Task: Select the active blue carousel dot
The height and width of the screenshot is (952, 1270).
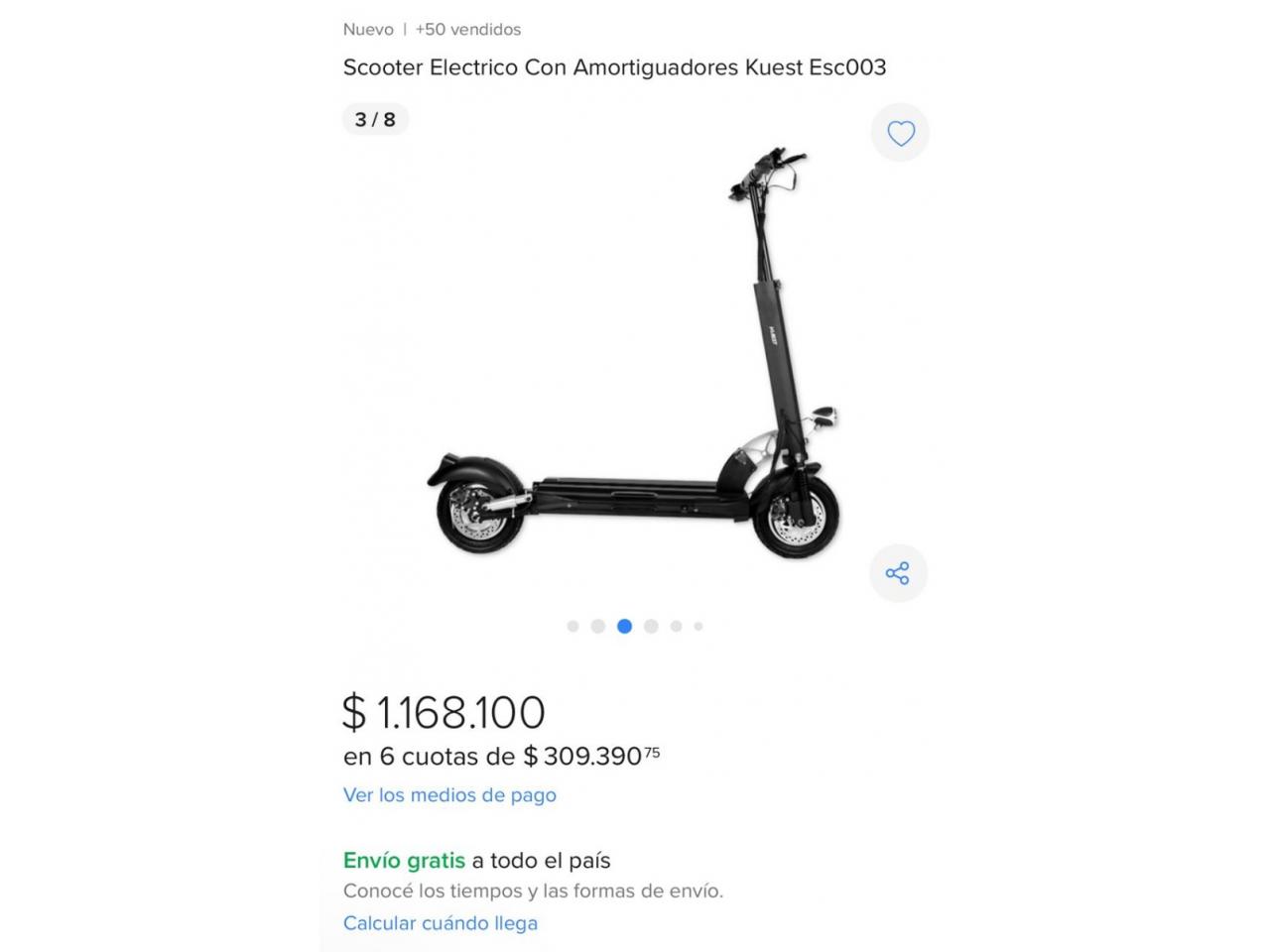Action: [624, 626]
